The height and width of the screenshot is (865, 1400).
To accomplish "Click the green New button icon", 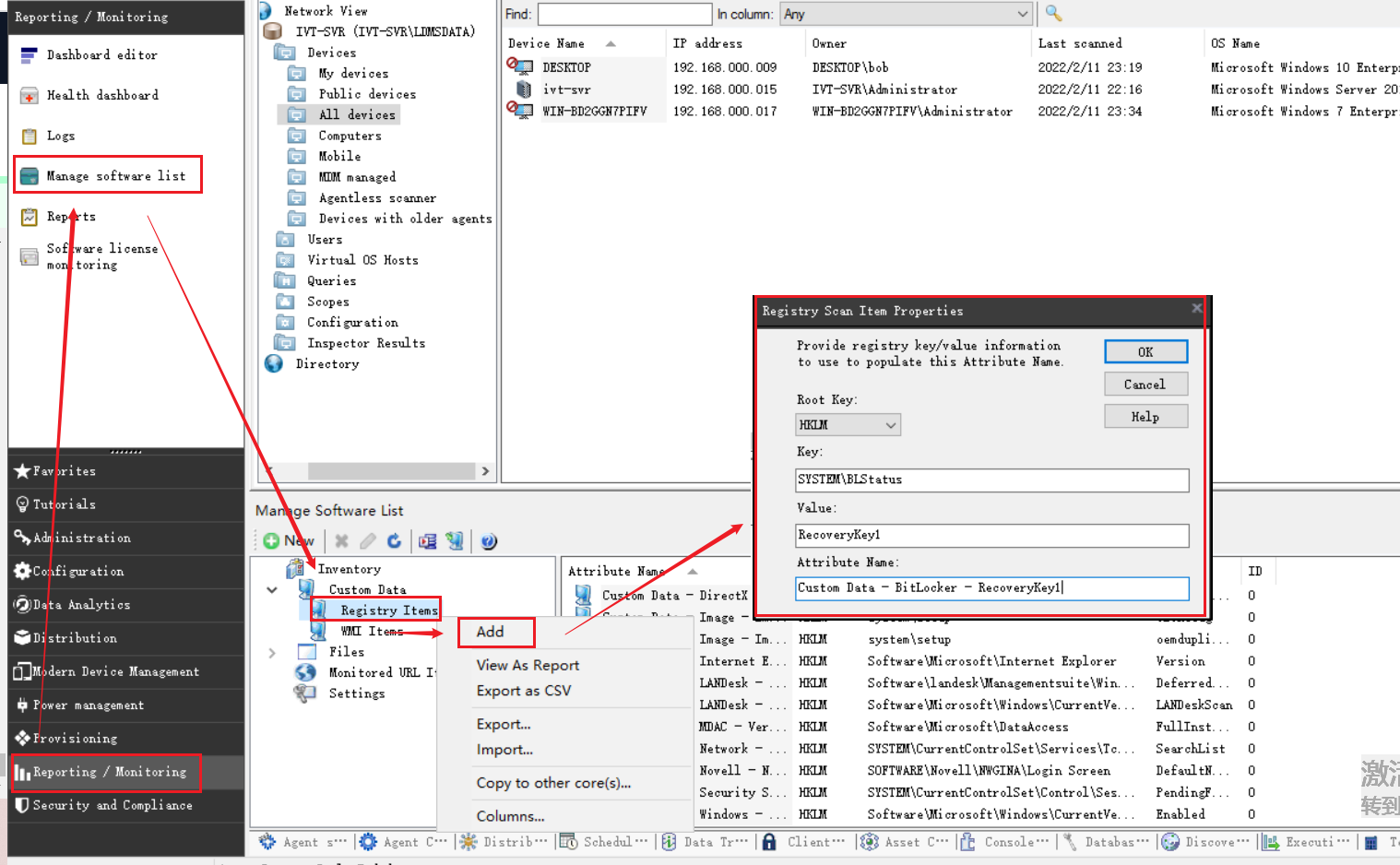I will [x=271, y=541].
